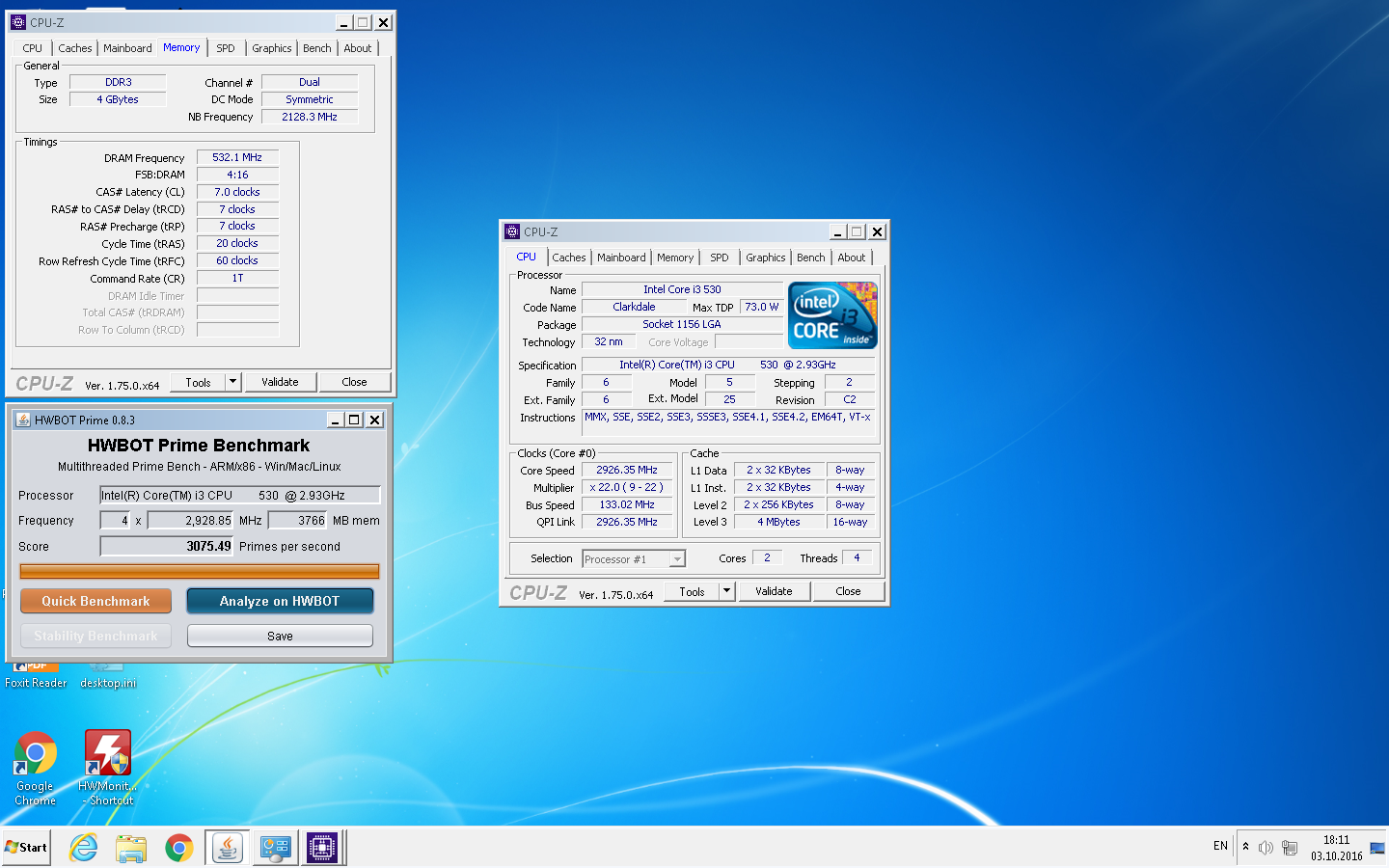The height and width of the screenshot is (868, 1389).
Task: Click the HWBOT Prime window title icon
Action: [x=23, y=420]
